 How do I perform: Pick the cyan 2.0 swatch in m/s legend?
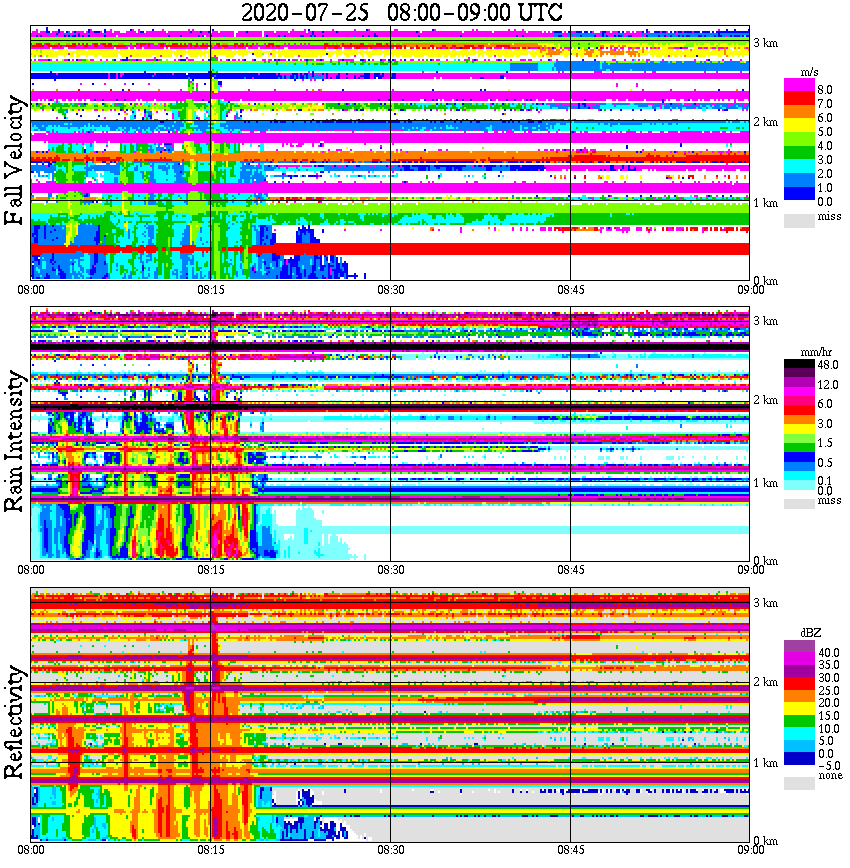click(799, 166)
